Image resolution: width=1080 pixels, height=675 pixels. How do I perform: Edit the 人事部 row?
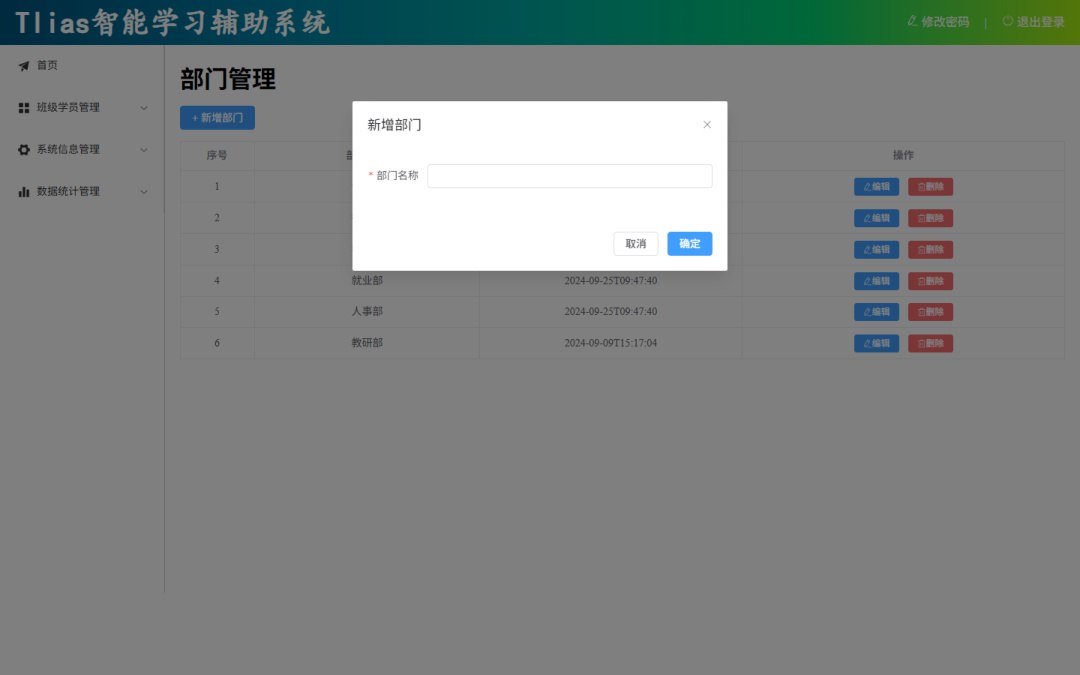pos(876,312)
